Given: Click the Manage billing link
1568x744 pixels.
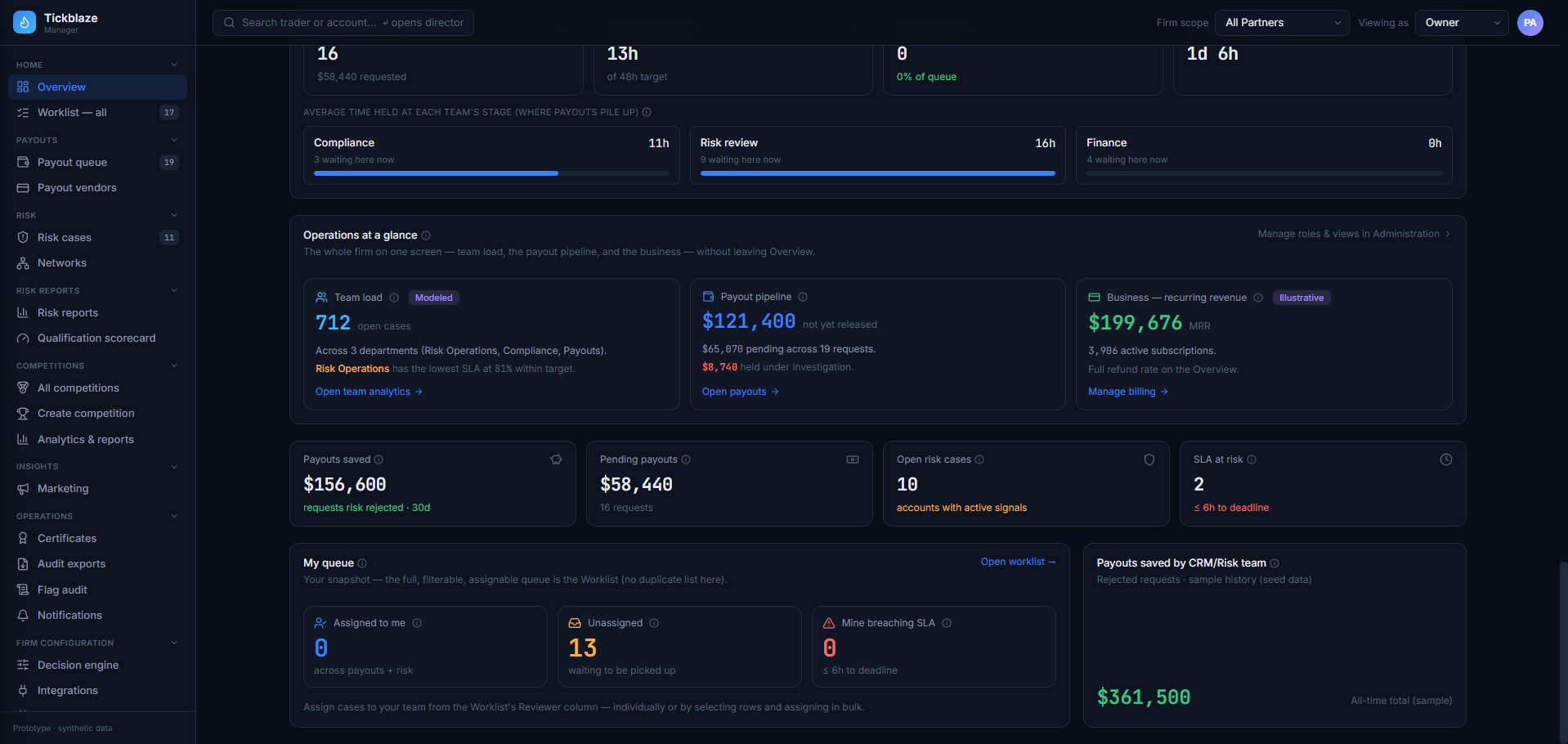Looking at the screenshot, I should click(1128, 392).
